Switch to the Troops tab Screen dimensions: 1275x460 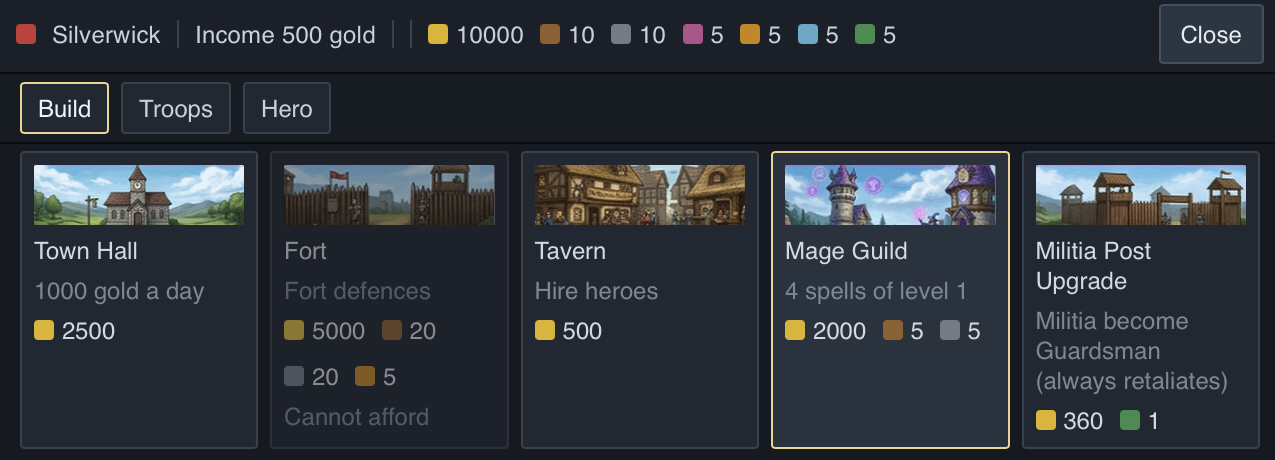[x=176, y=108]
